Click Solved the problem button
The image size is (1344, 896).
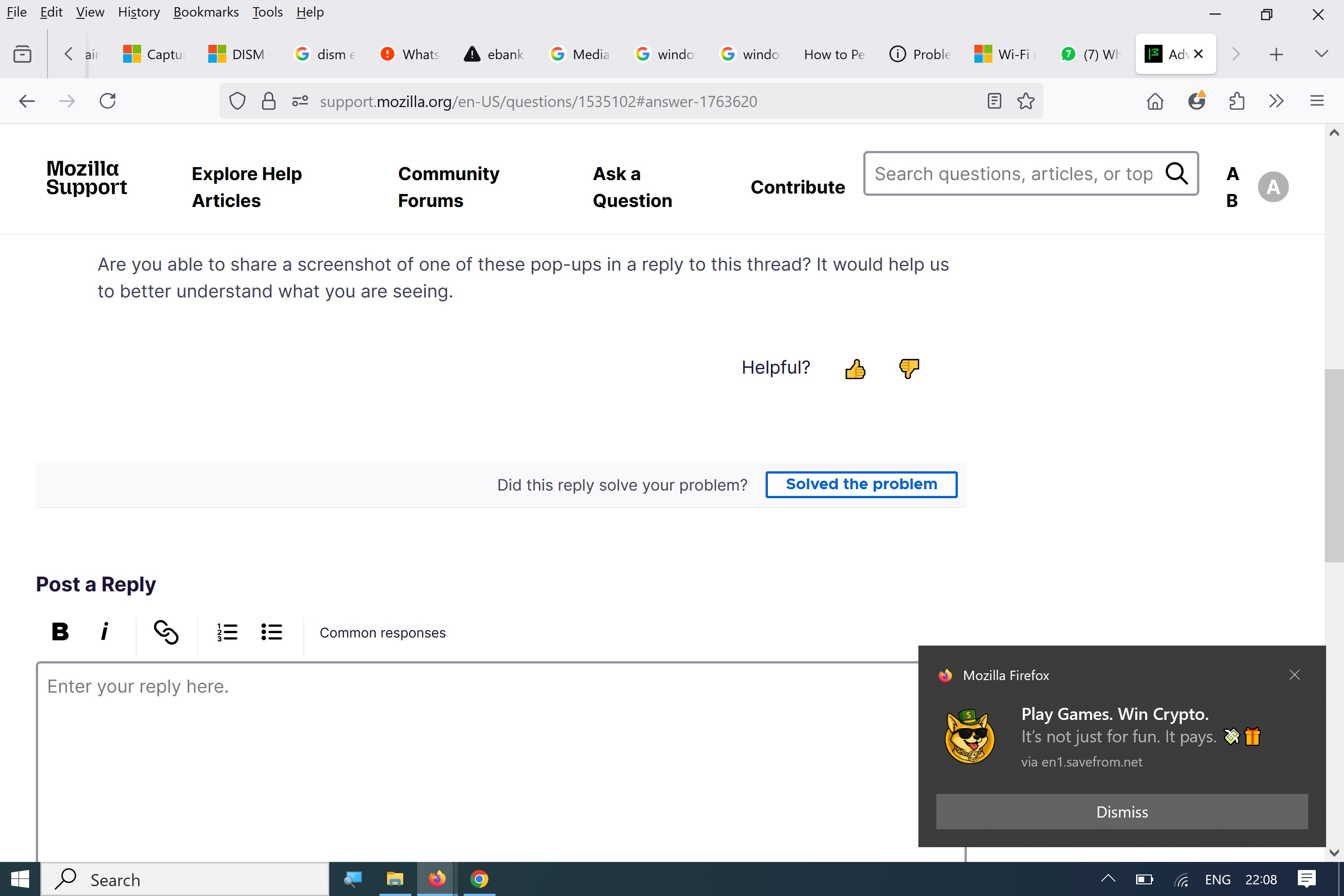(x=861, y=485)
